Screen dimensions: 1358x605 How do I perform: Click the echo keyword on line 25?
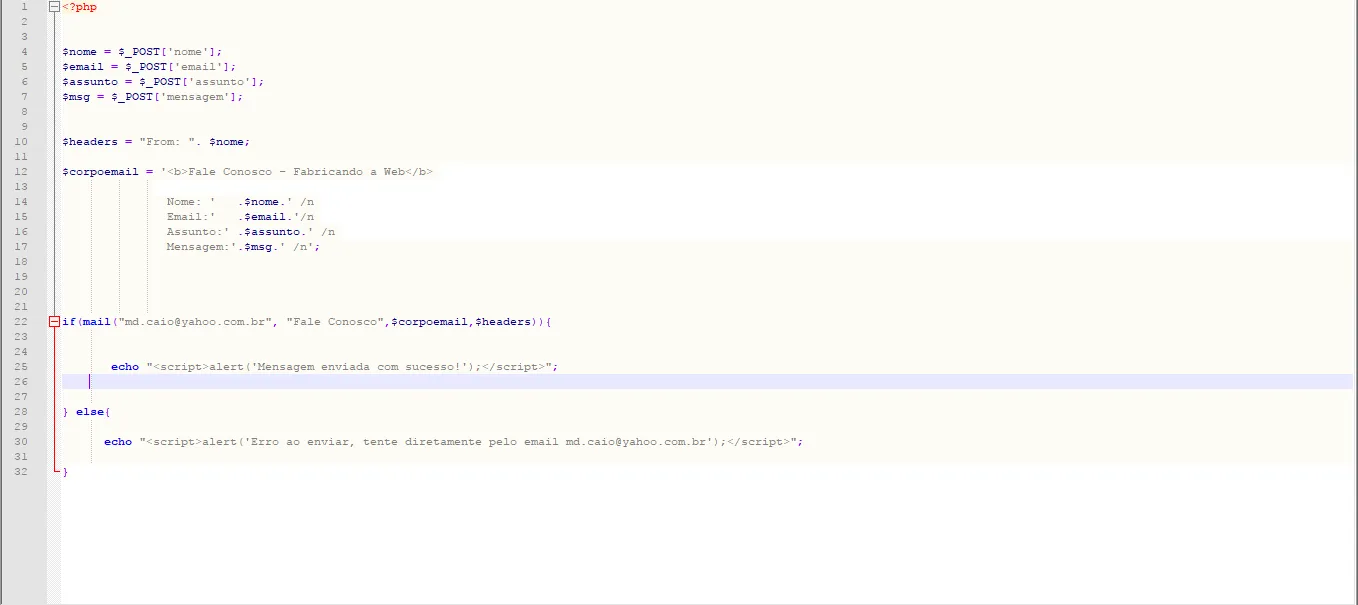[x=125, y=367]
